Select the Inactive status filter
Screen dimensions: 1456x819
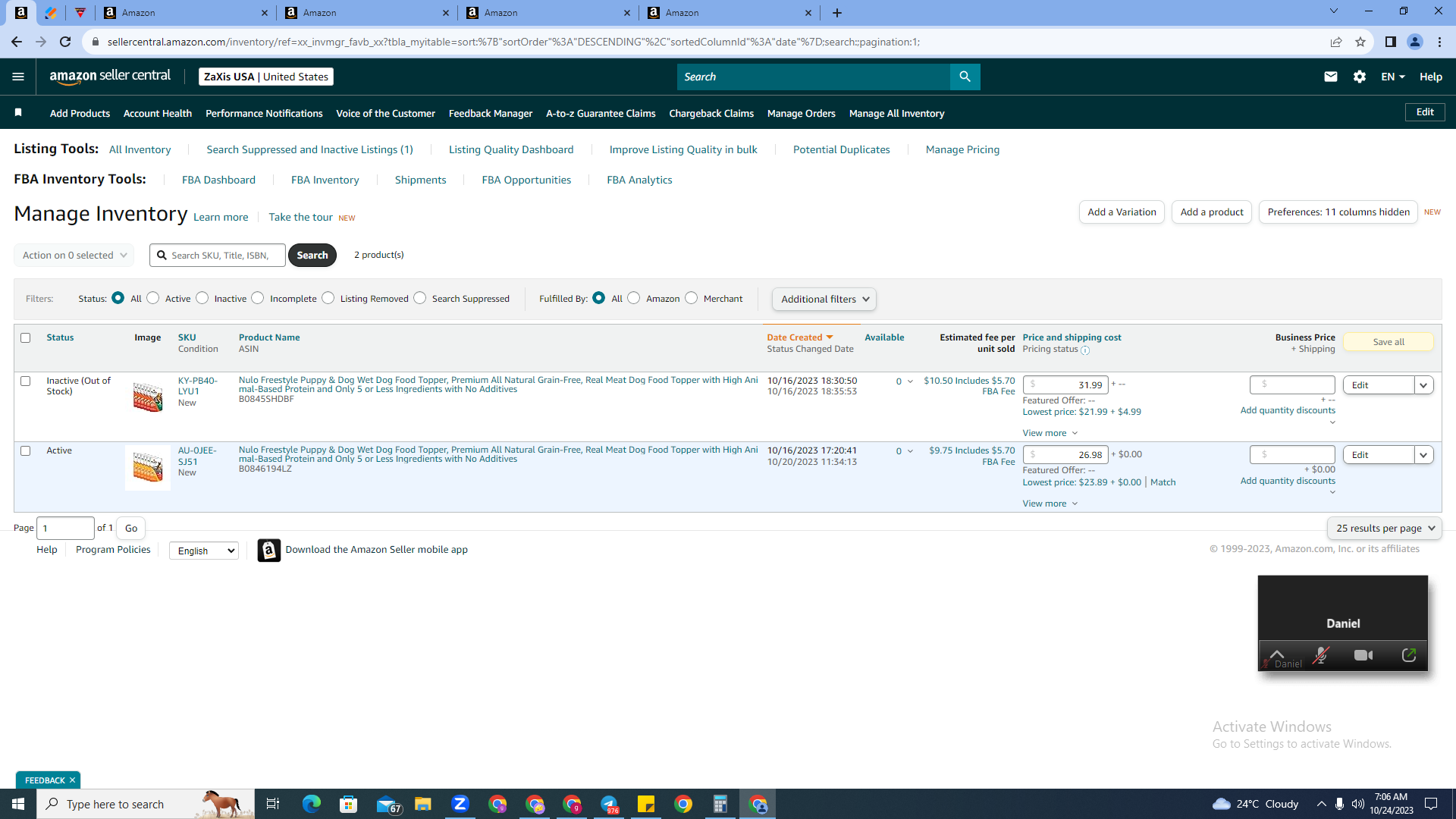click(x=202, y=298)
